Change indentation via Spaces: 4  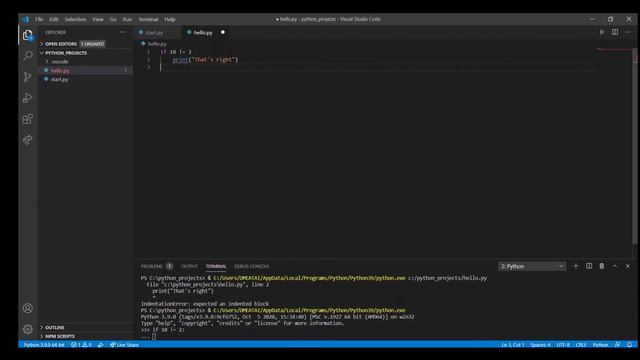click(x=540, y=345)
